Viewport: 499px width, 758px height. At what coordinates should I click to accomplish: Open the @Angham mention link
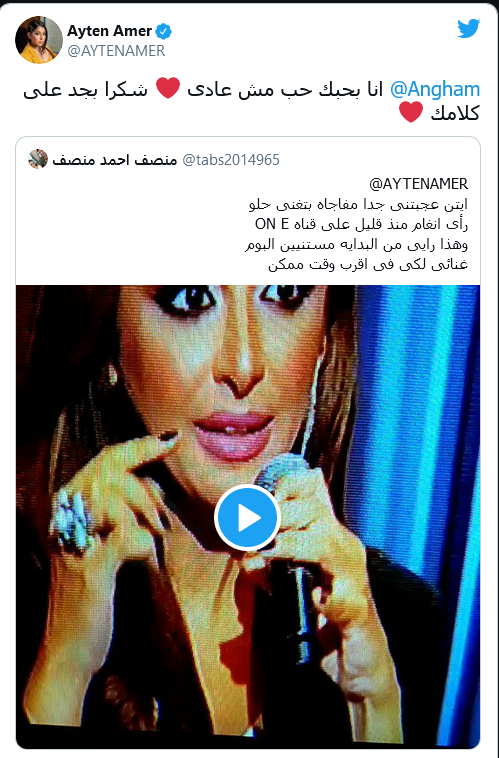(x=435, y=89)
